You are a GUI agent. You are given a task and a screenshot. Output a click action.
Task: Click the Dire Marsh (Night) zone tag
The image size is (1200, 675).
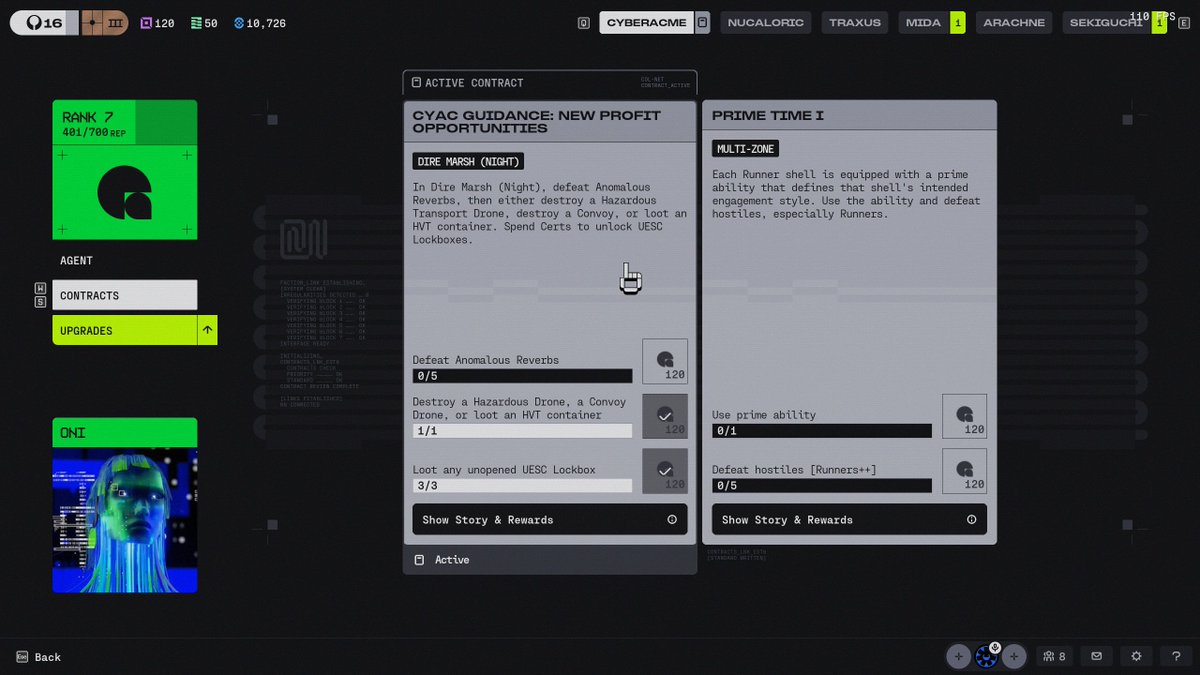coord(468,161)
